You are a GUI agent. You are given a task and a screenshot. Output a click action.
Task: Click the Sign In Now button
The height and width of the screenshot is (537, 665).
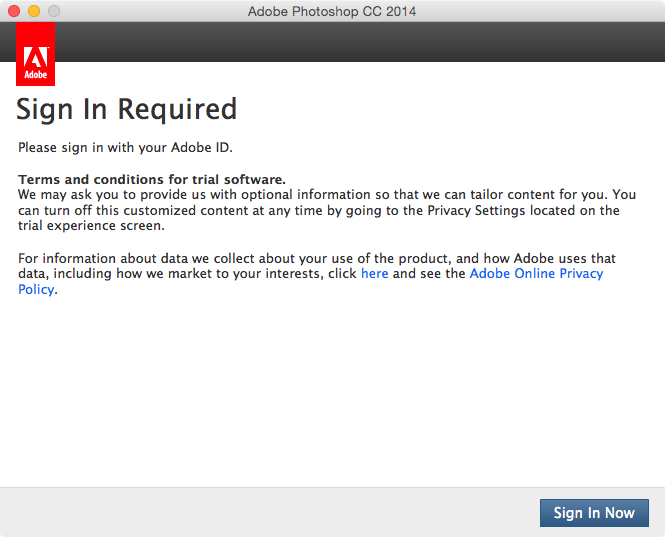tap(594, 513)
